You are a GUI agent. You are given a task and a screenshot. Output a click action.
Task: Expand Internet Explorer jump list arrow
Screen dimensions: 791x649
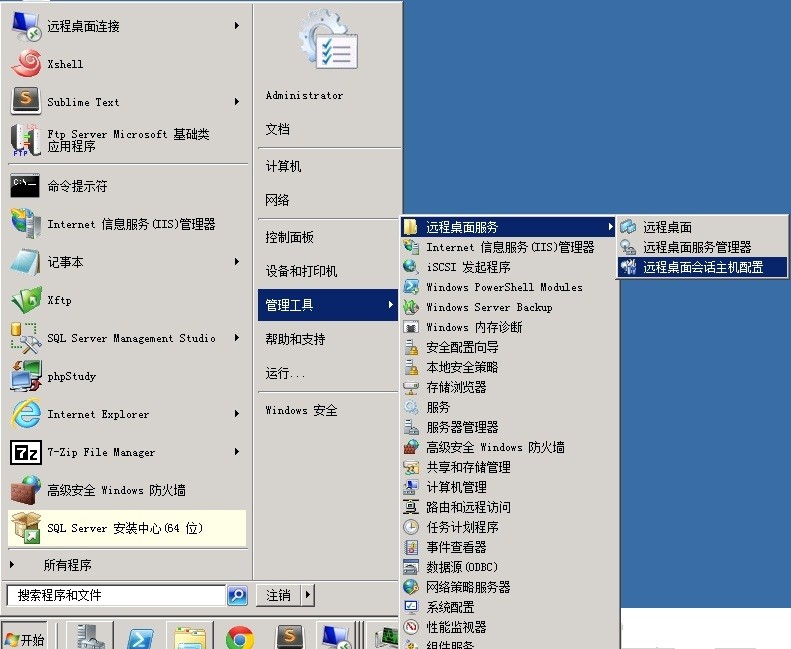click(x=237, y=414)
